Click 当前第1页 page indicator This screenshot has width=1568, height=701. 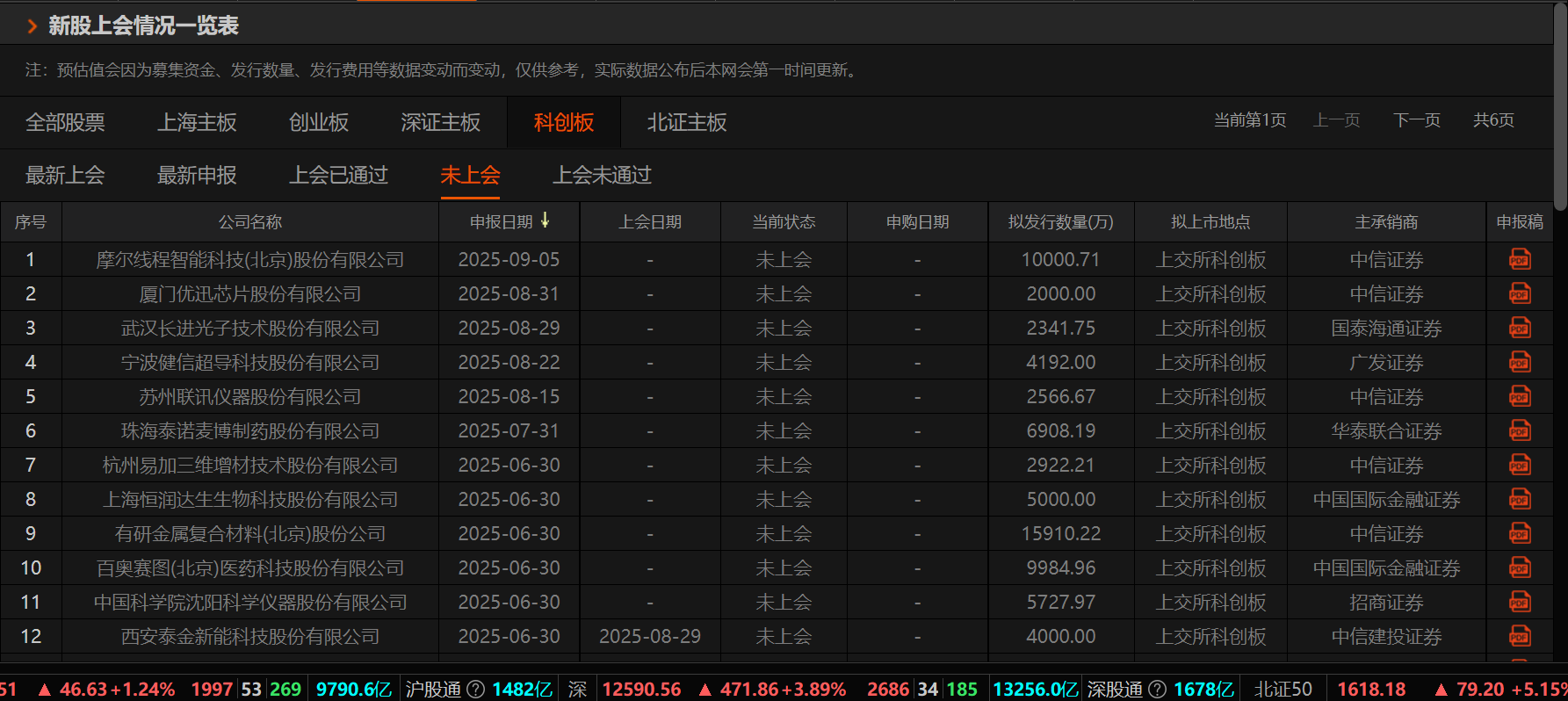(x=1250, y=120)
